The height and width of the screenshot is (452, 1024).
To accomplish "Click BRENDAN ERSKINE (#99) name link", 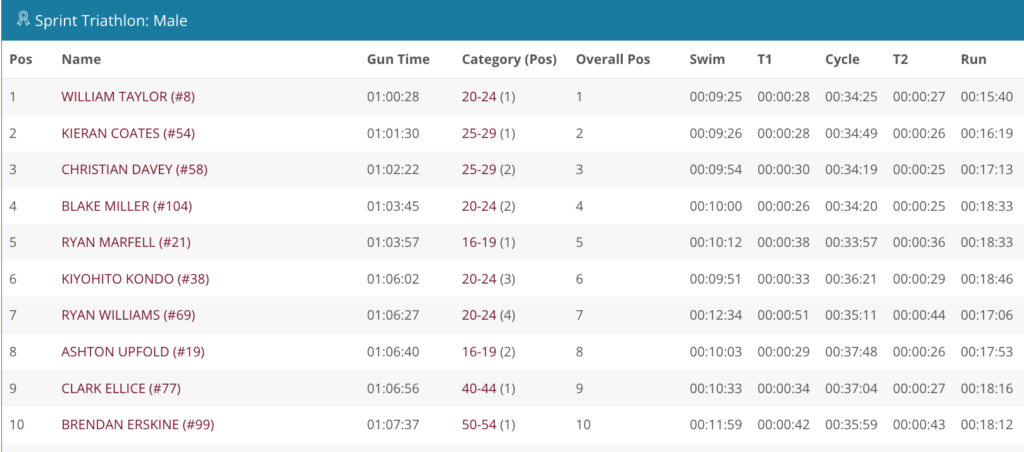I will [x=138, y=426].
